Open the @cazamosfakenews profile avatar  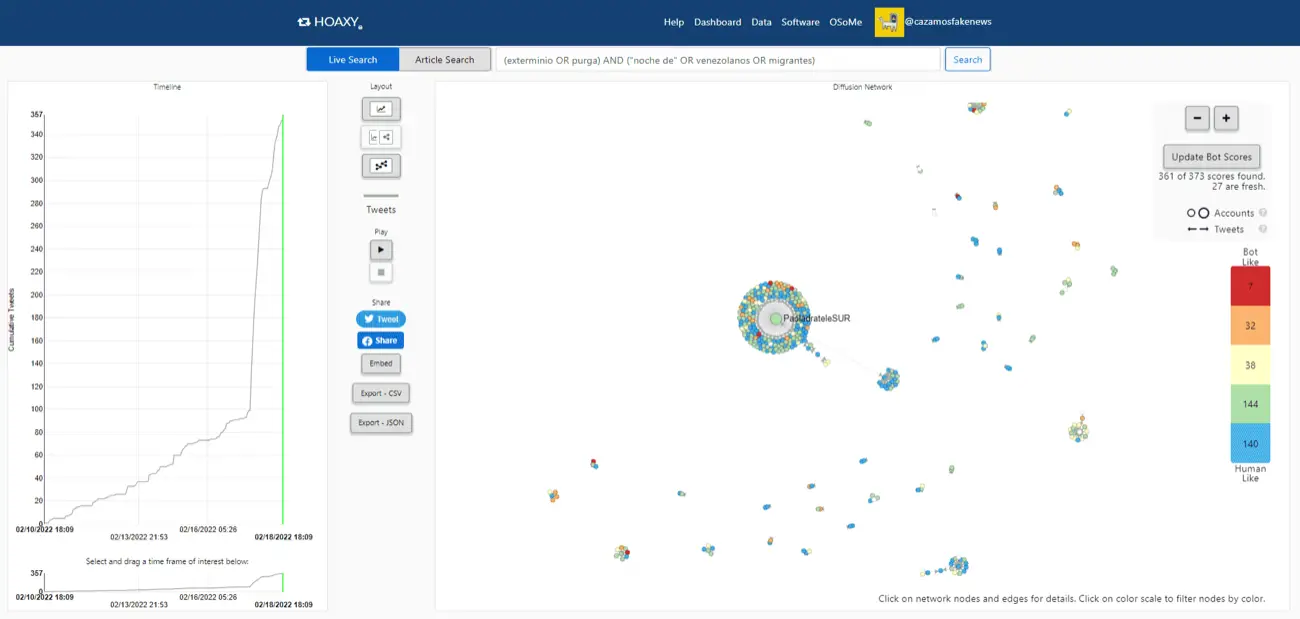pos(888,22)
